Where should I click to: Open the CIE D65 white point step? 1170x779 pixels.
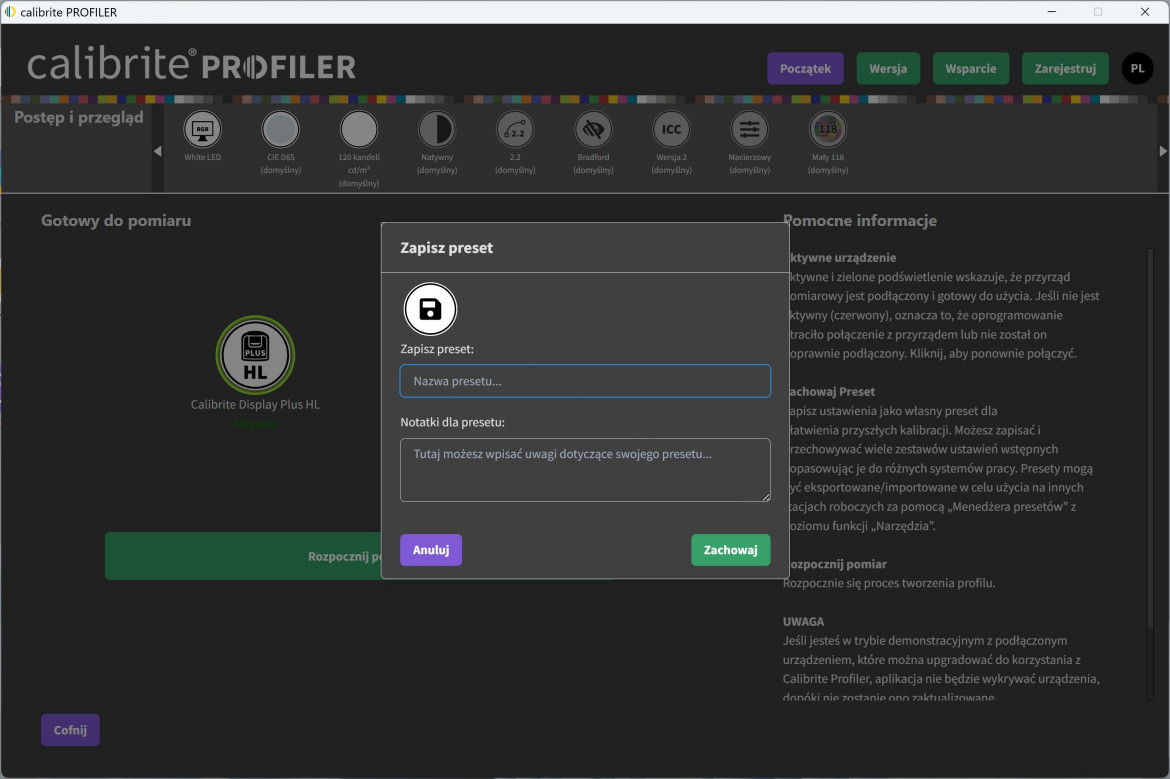click(x=281, y=130)
